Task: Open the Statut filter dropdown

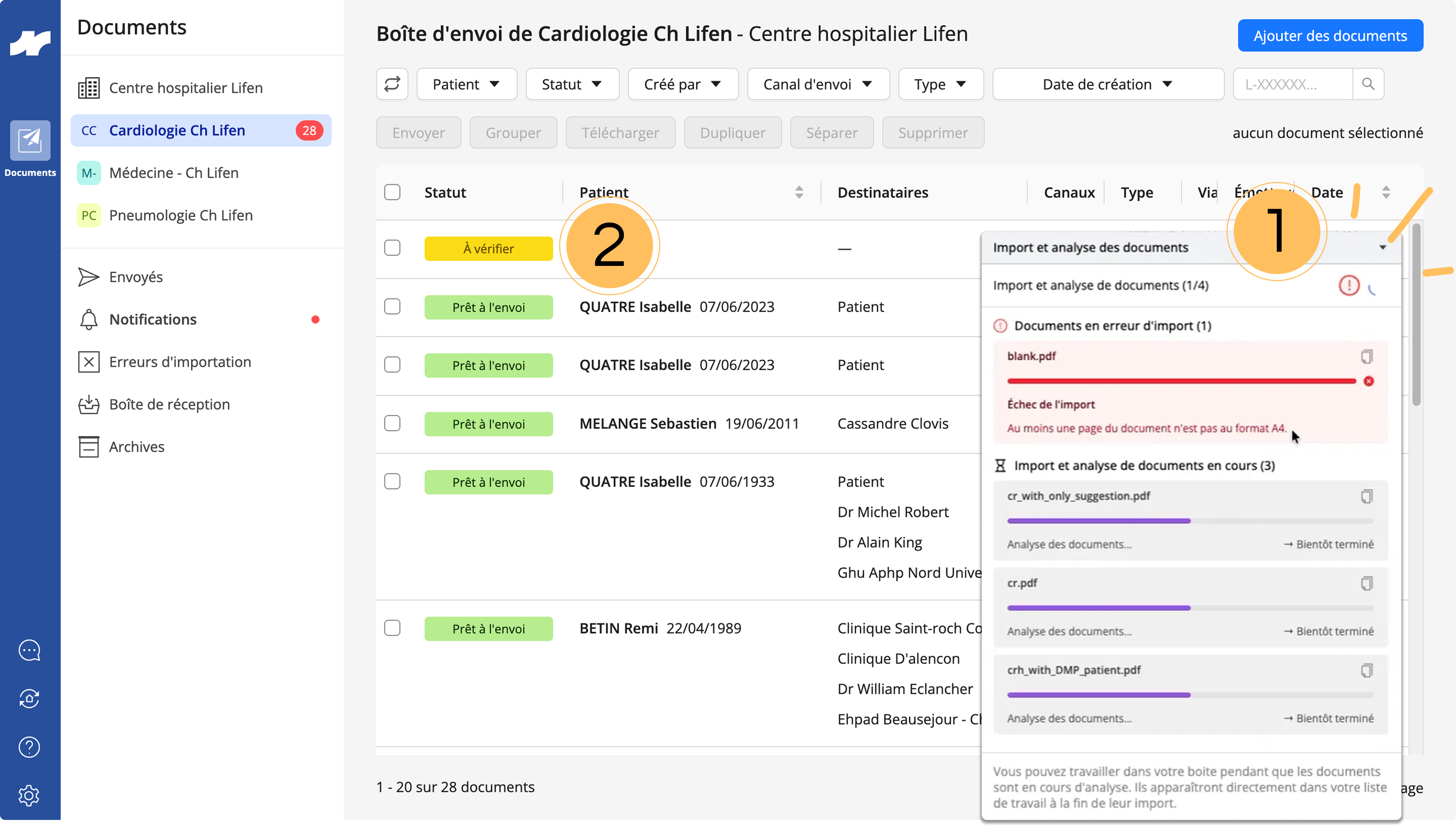Action: [572, 84]
